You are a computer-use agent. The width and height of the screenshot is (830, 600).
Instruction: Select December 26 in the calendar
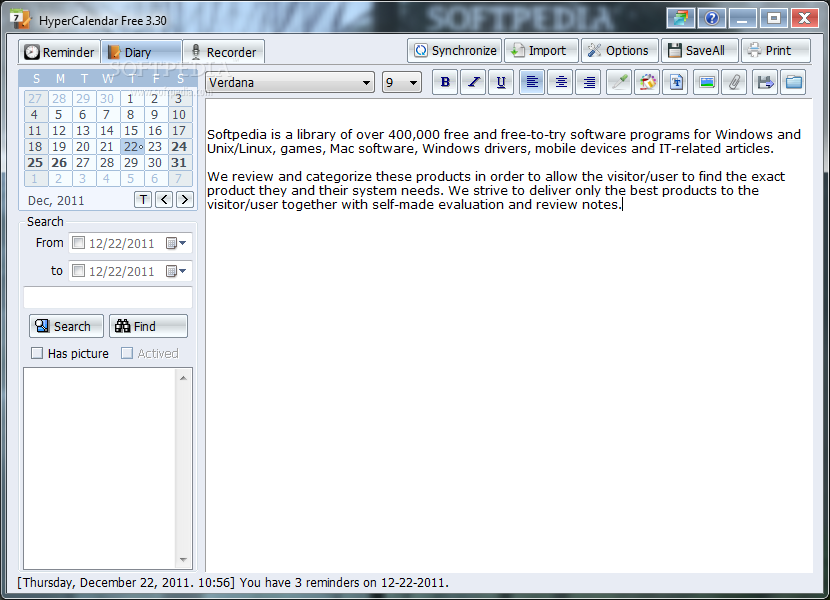click(x=59, y=163)
